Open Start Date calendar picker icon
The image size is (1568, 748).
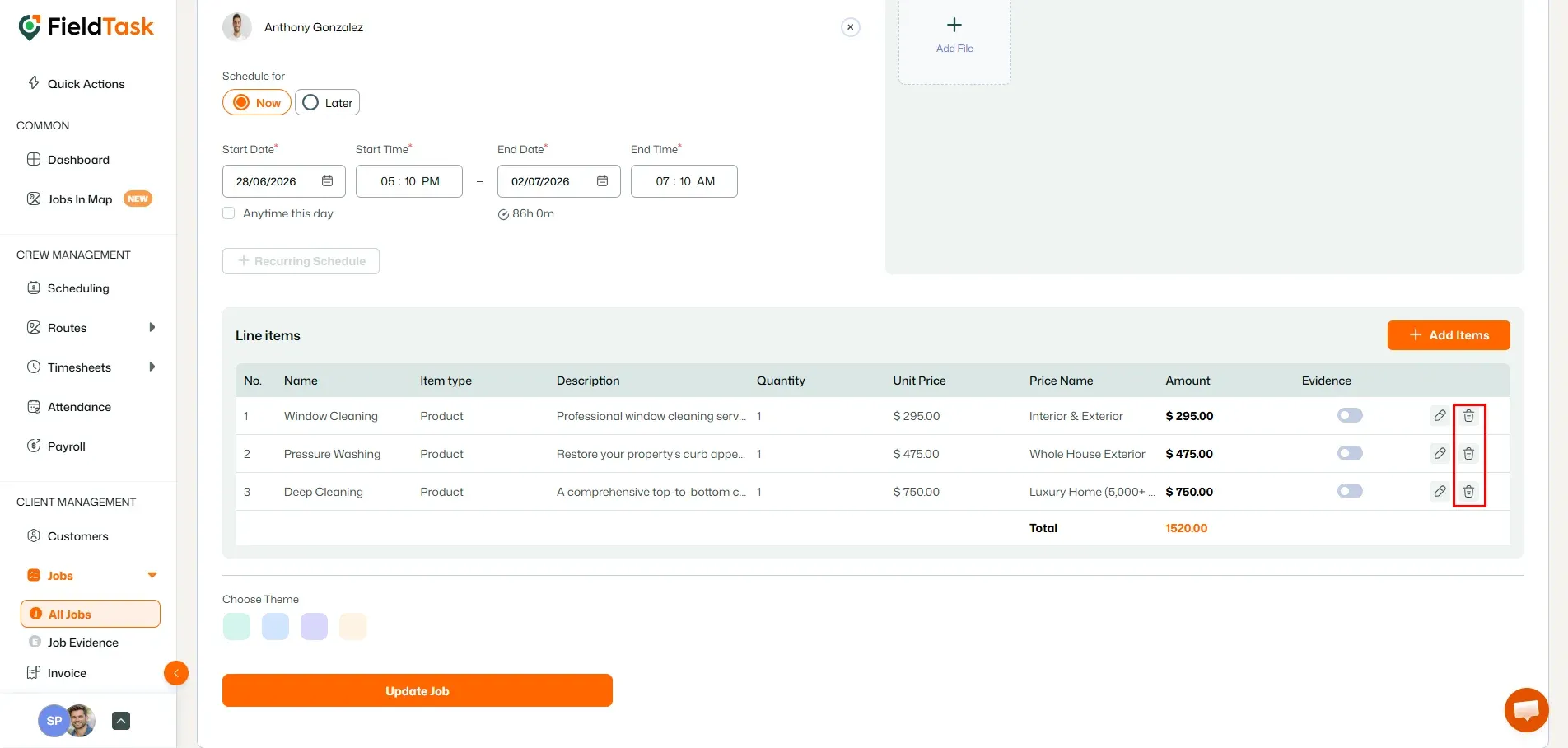click(x=327, y=181)
